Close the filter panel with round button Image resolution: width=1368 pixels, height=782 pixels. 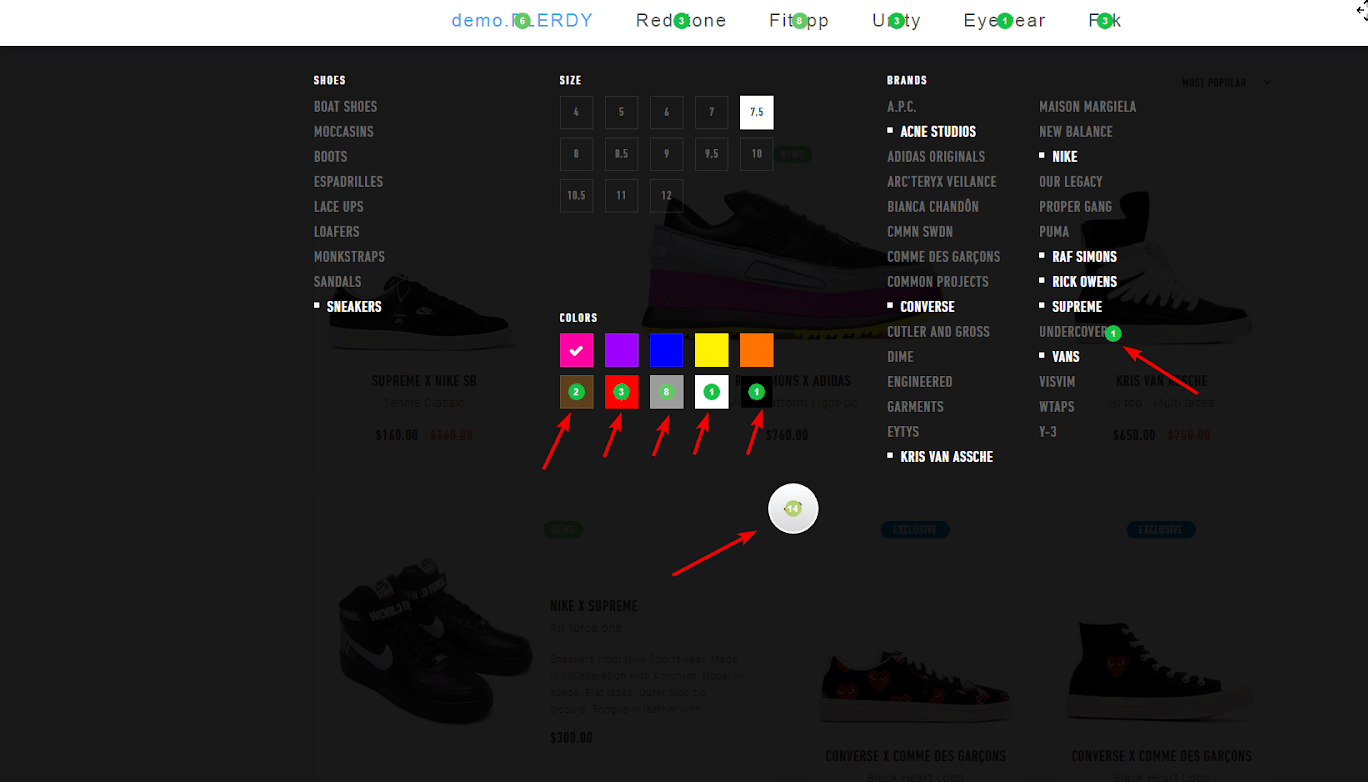click(x=793, y=509)
